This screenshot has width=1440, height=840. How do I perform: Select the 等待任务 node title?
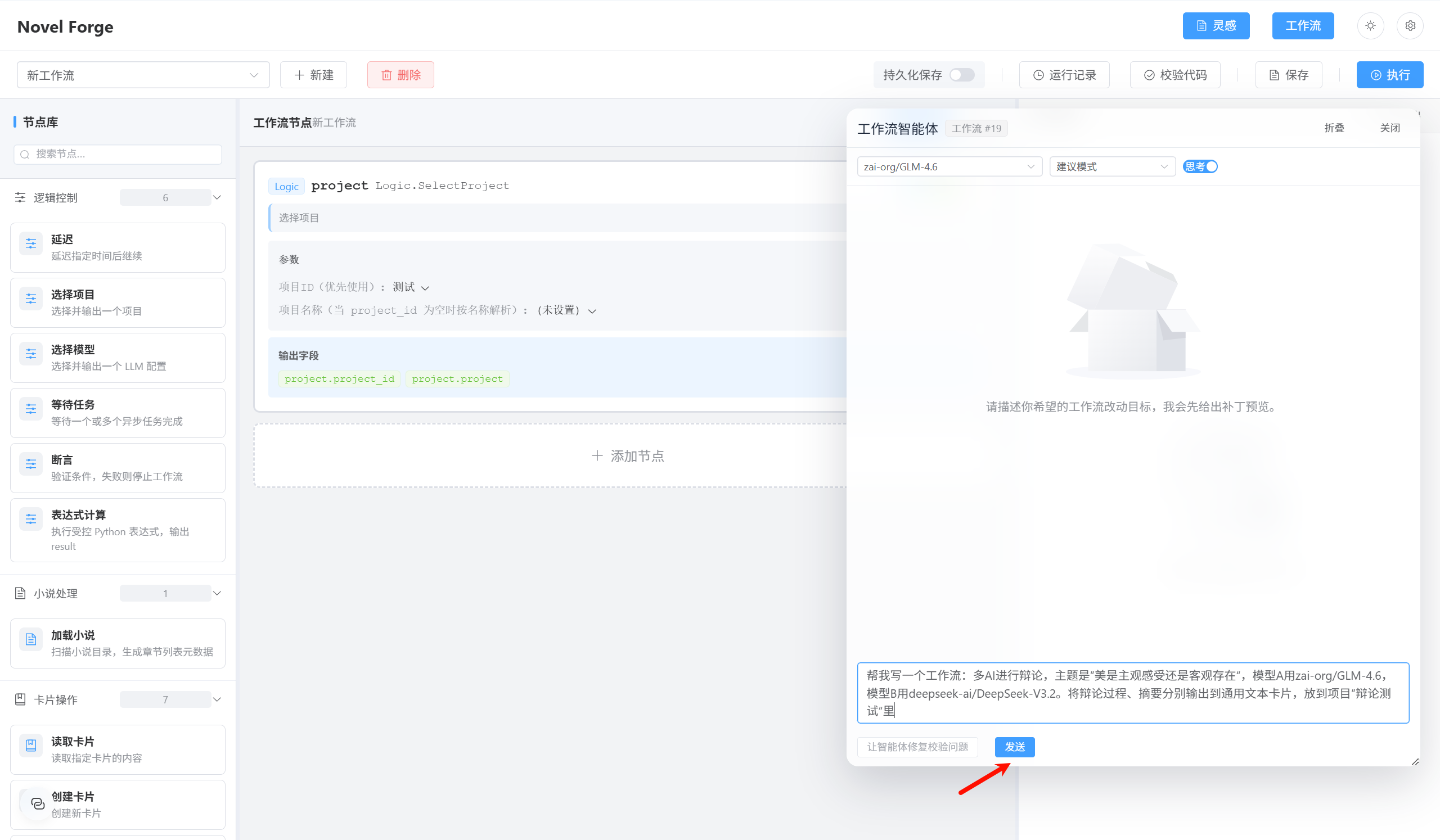click(73, 405)
